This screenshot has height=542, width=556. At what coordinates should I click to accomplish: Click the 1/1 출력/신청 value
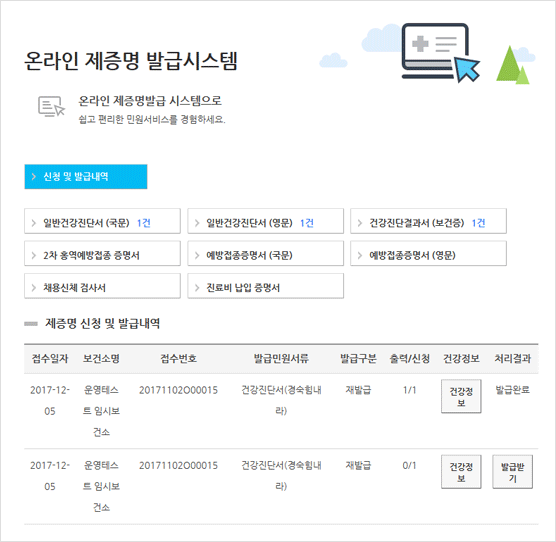click(410, 390)
